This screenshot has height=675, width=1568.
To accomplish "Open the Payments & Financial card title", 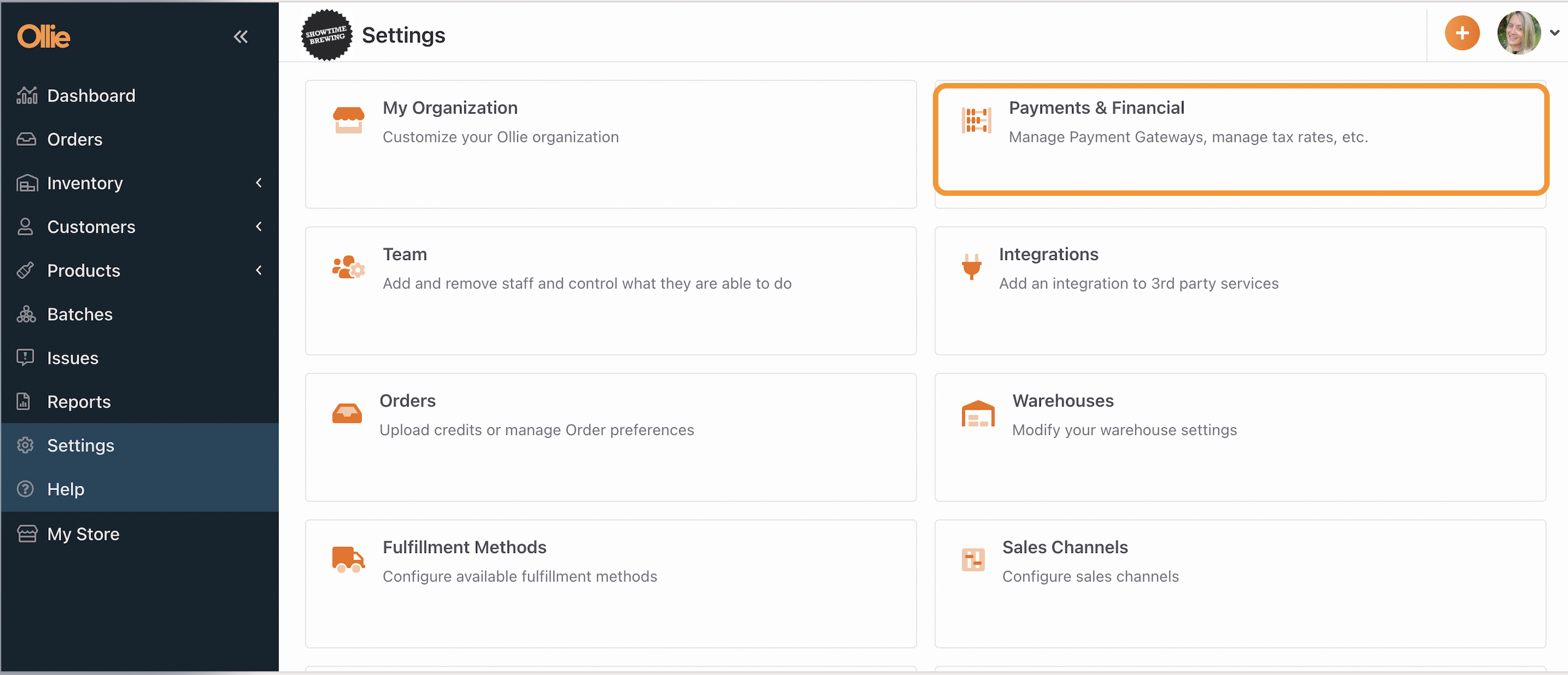I will [1096, 108].
